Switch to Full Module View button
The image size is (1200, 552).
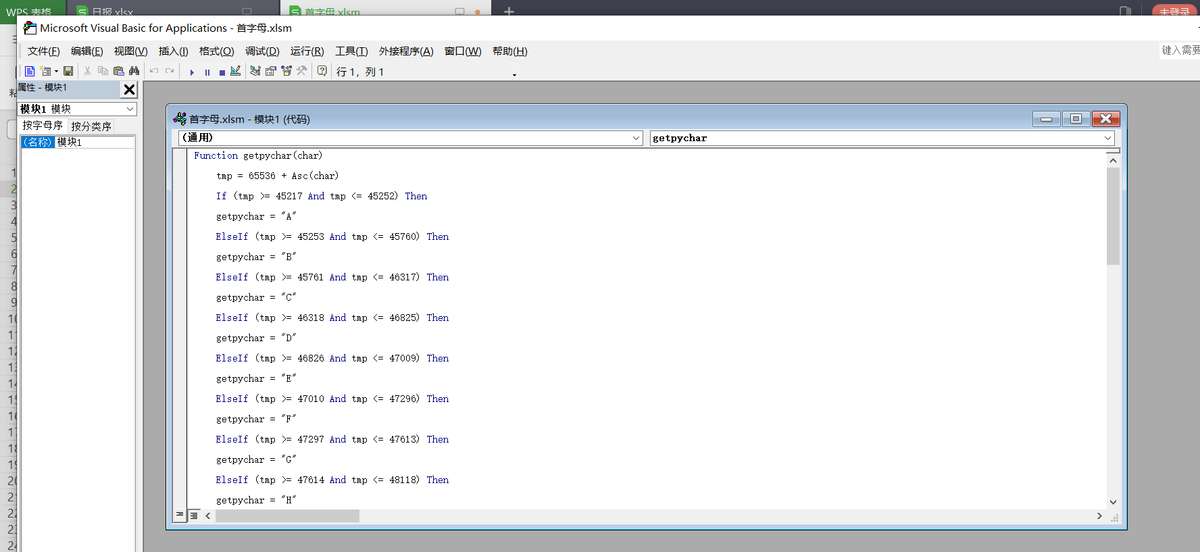coord(193,515)
